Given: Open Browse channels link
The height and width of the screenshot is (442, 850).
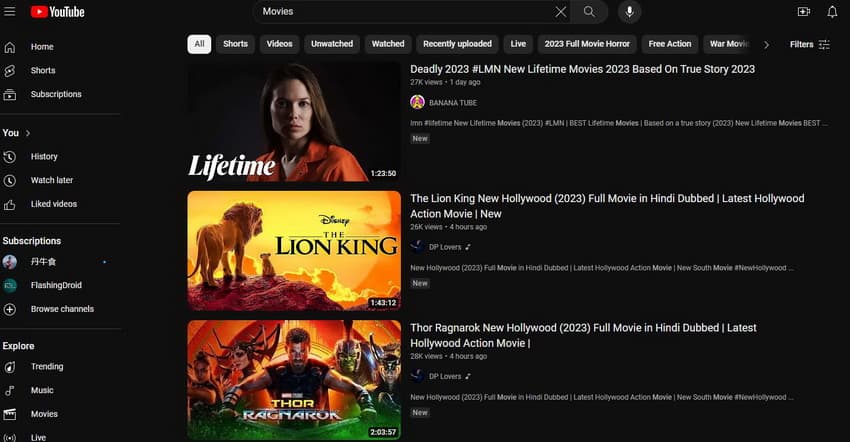Looking at the screenshot, I should tap(60, 309).
